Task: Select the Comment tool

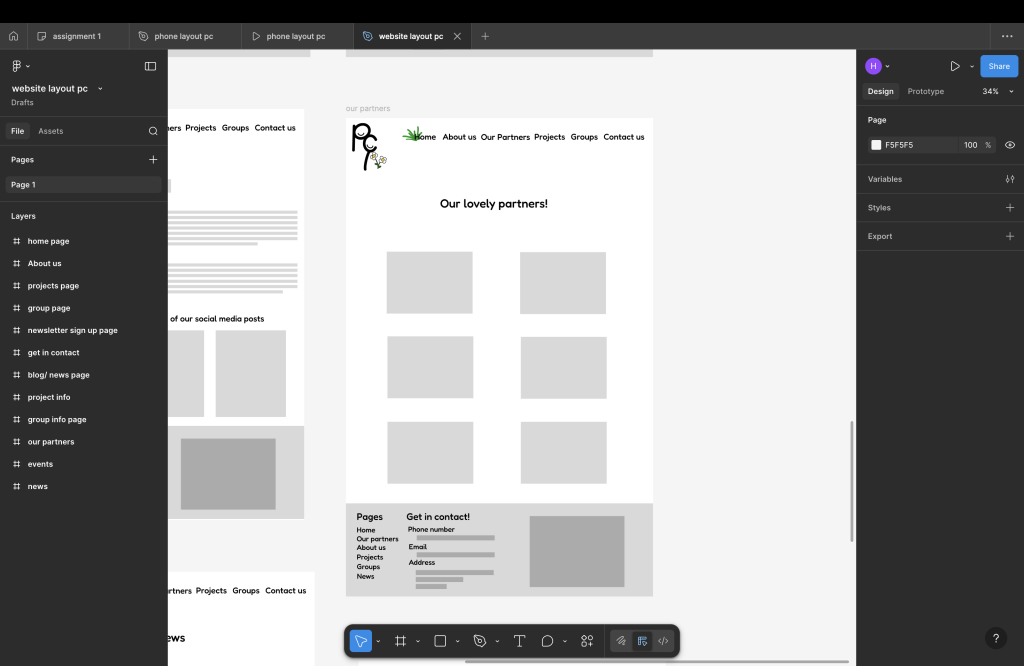Action: pos(547,641)
